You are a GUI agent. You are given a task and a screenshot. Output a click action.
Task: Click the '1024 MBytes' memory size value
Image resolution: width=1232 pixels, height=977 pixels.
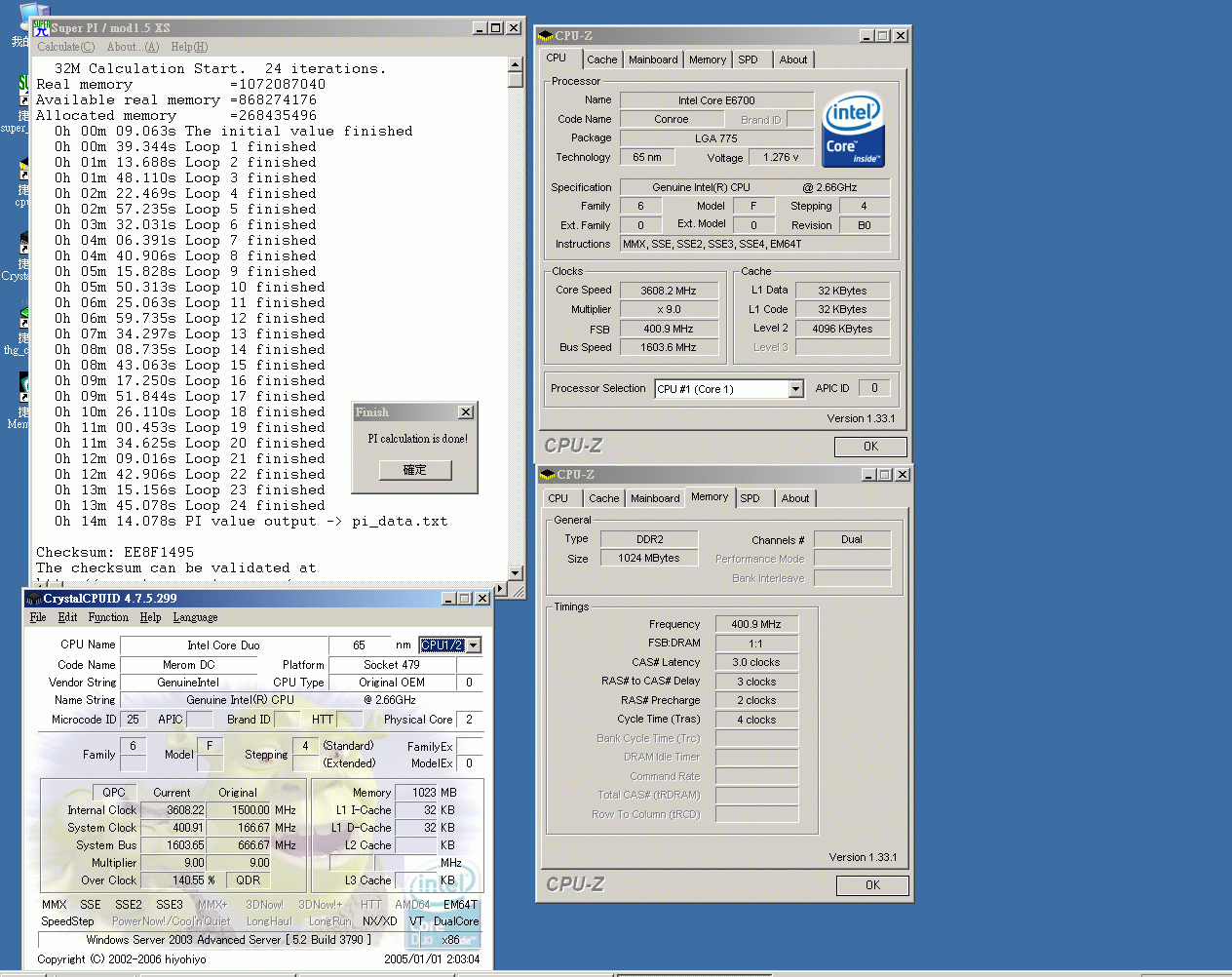(x=649, y=558)
